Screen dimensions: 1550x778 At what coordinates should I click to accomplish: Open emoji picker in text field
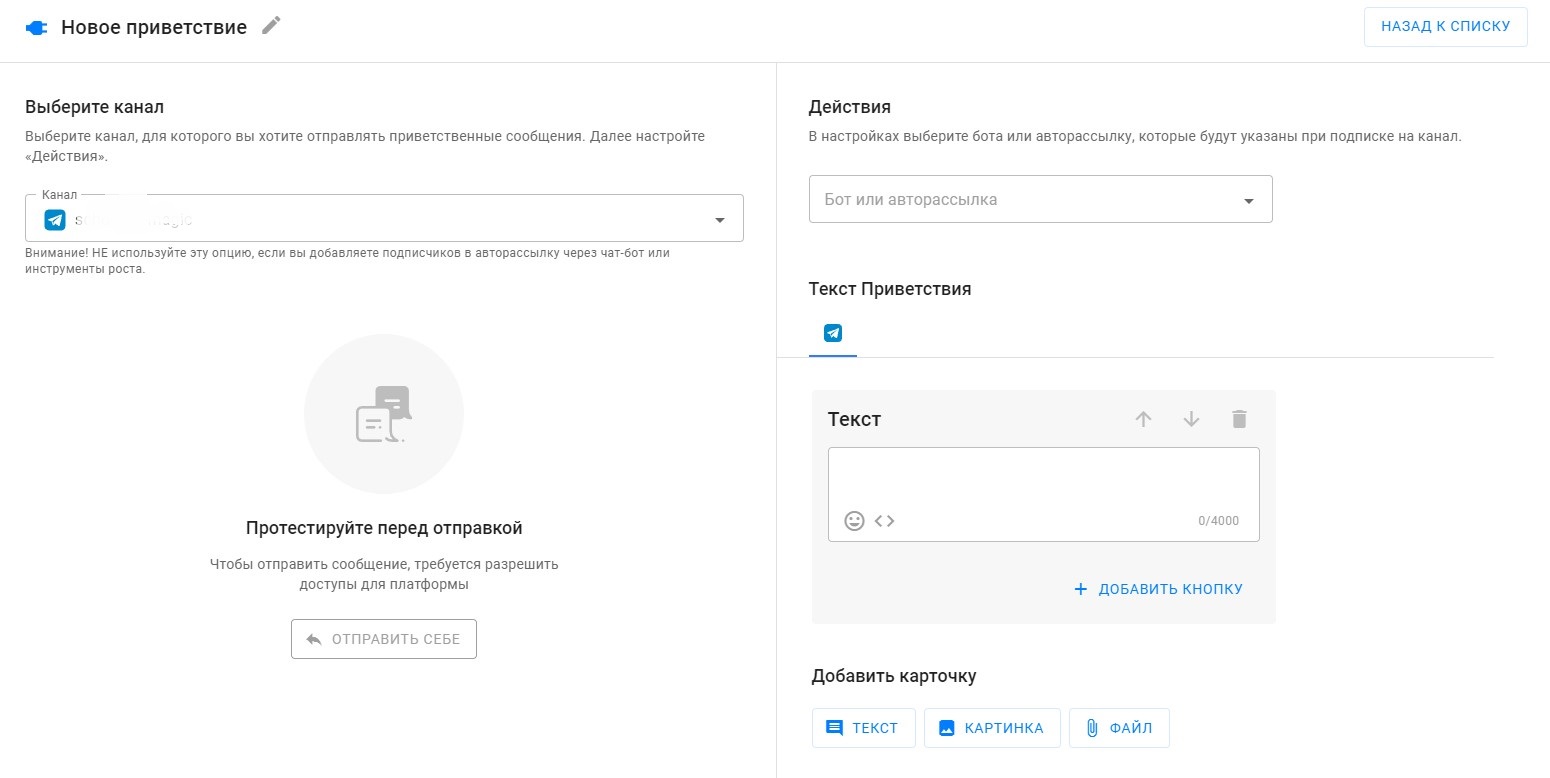854,521
